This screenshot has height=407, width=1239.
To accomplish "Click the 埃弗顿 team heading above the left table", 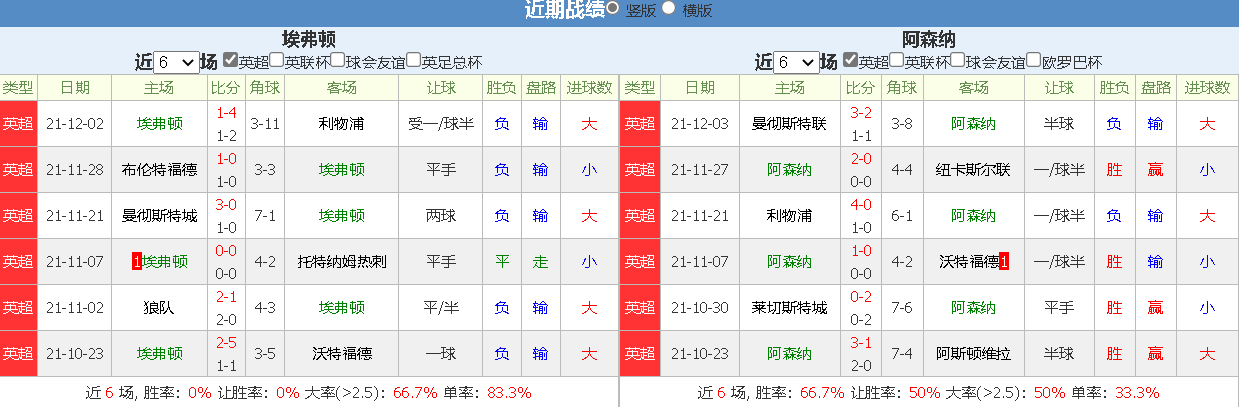I will click(x=309, y=40).
